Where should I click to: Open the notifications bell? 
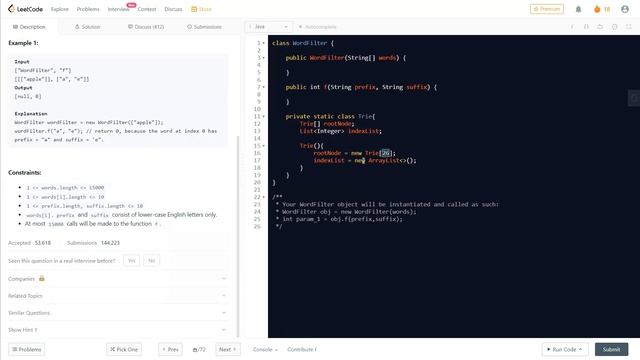tap(578, 9)
